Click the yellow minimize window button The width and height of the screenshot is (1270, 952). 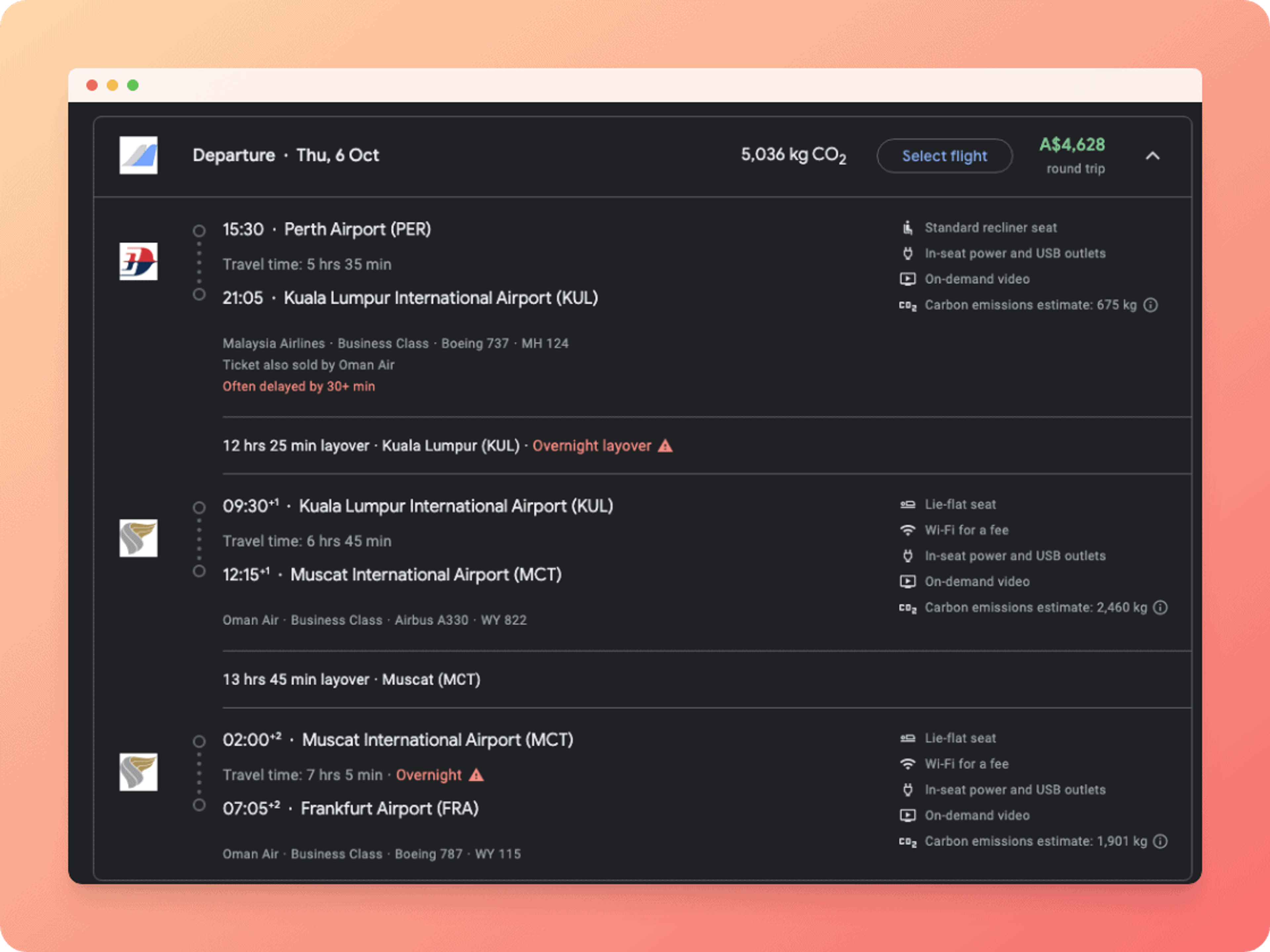pyautogui.click(x=112, y=86)
